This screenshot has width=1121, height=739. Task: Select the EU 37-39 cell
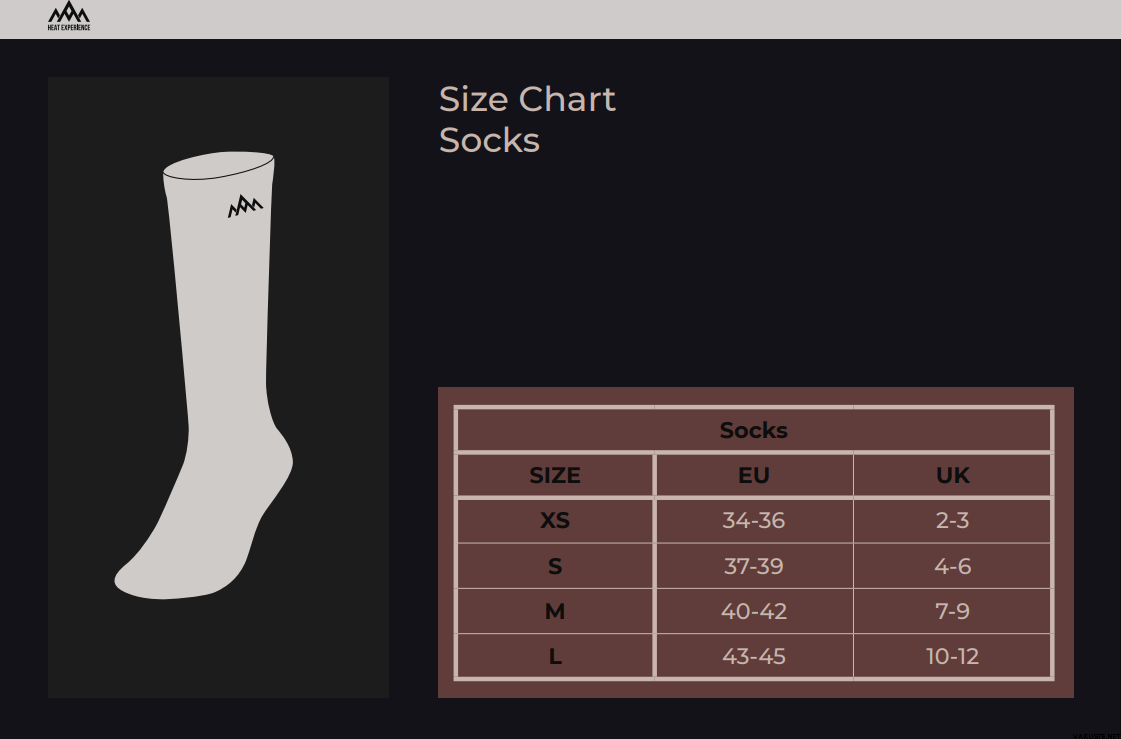(x=754, y=566)
